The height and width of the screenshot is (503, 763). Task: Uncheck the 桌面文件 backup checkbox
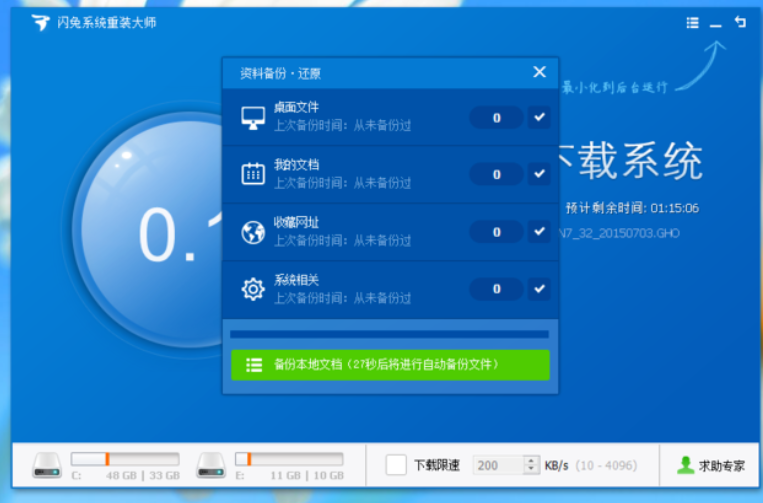click(539, 117)
